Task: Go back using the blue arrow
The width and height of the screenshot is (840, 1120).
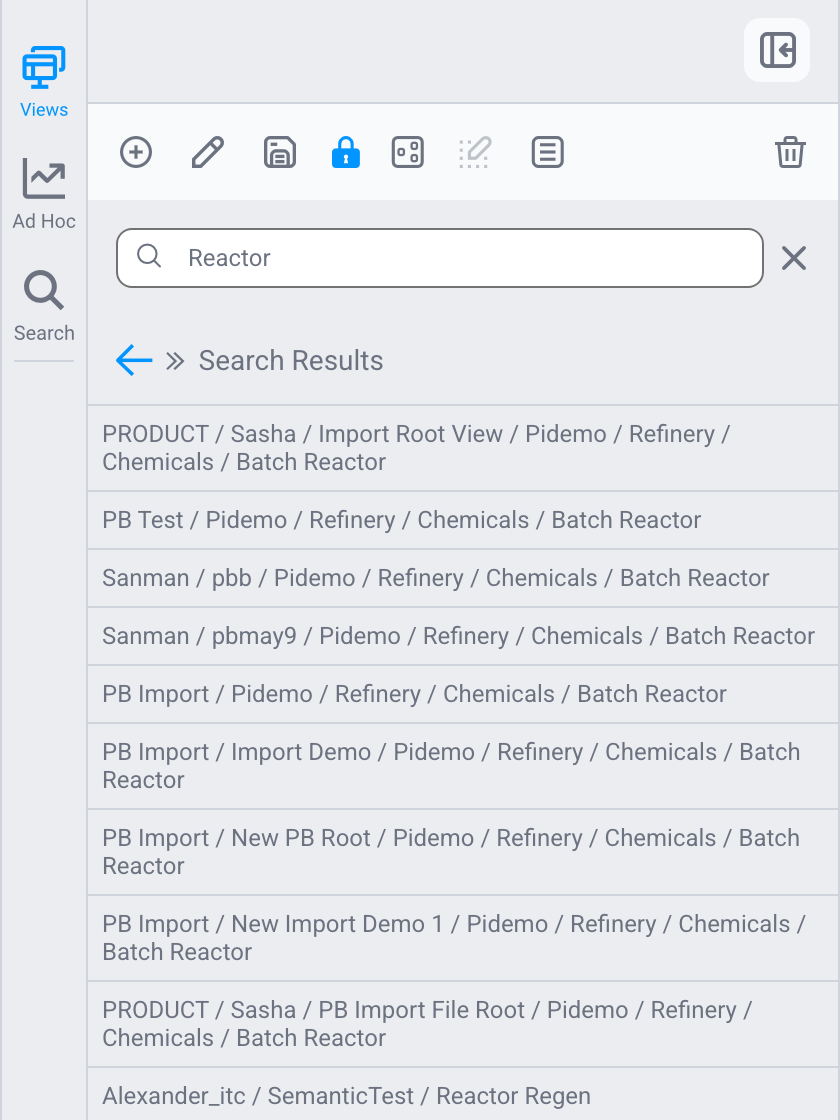Action: point(134,360)
